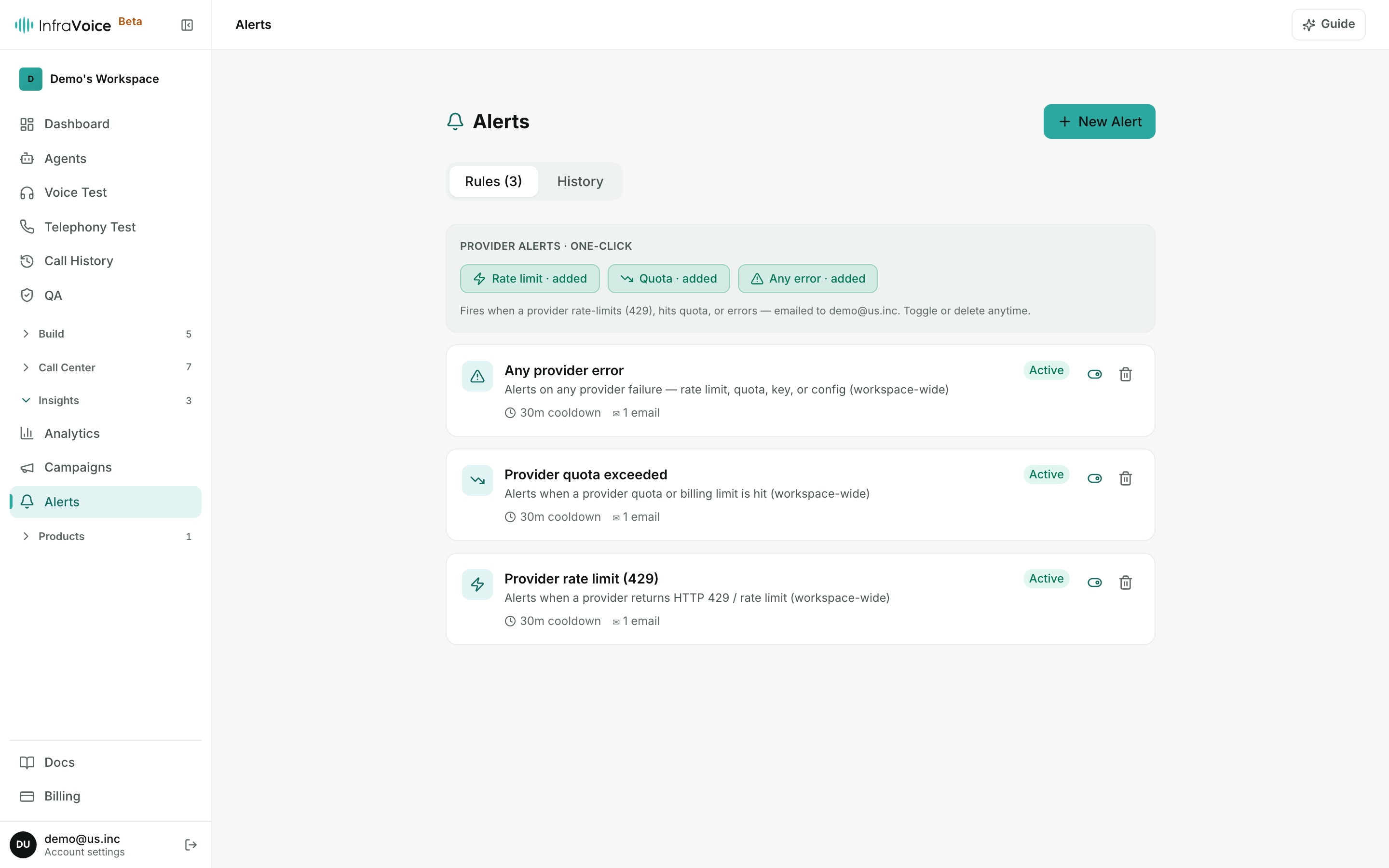Go to Campaigns
Viewport: 1389px width, 868px height.
coord(106,467)
